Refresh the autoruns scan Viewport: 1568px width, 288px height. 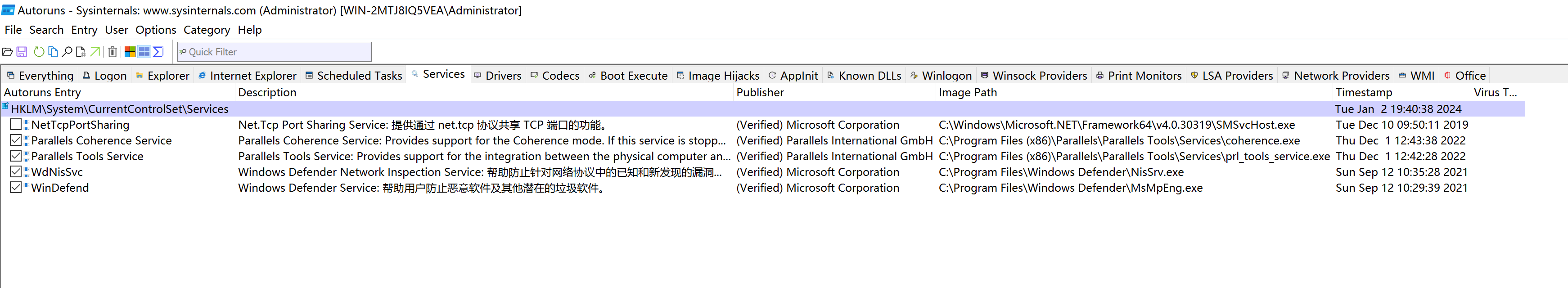point(39,52)
